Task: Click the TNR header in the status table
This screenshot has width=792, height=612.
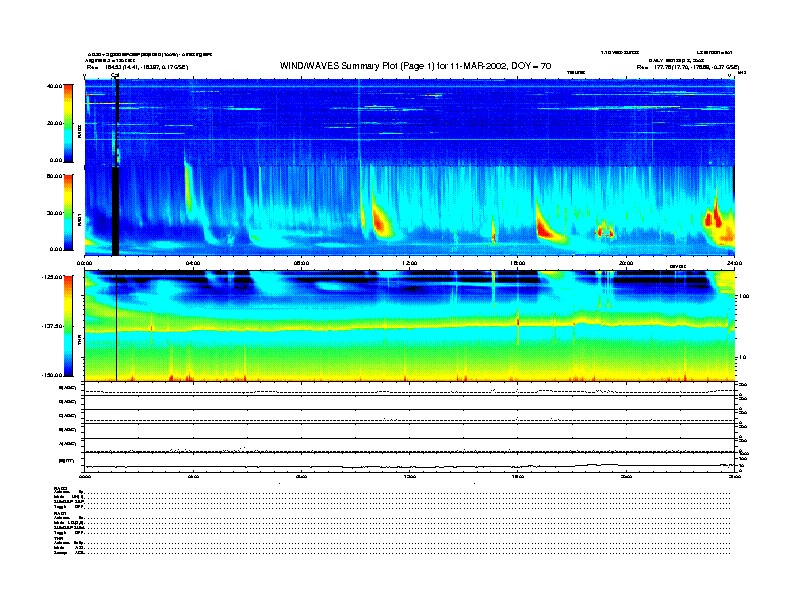Action: point(58,538)
